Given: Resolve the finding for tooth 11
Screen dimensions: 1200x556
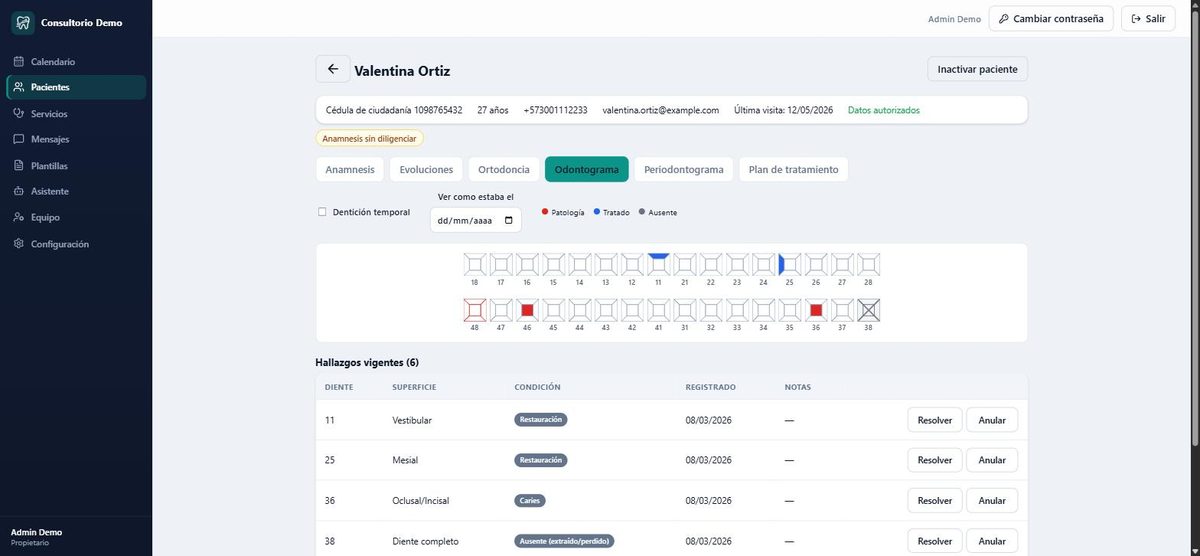Looking at the screenshot, I should [935, 420].
